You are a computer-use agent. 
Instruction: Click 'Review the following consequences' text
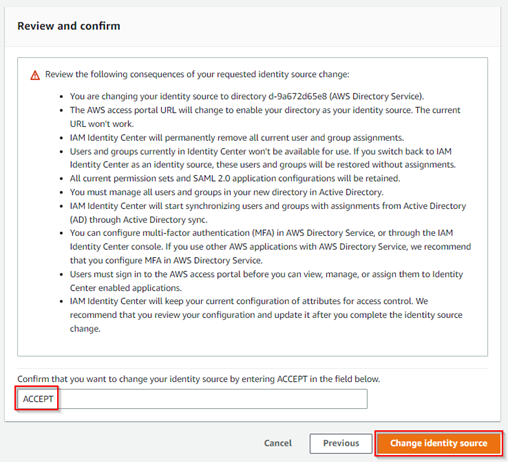point(197,74)
